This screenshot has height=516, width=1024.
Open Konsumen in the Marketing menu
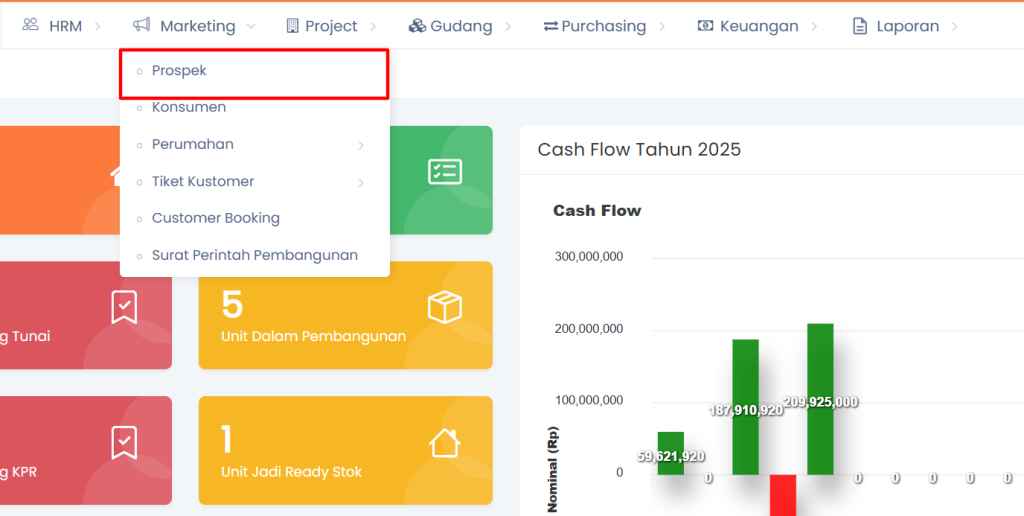[x=189, y=107]
